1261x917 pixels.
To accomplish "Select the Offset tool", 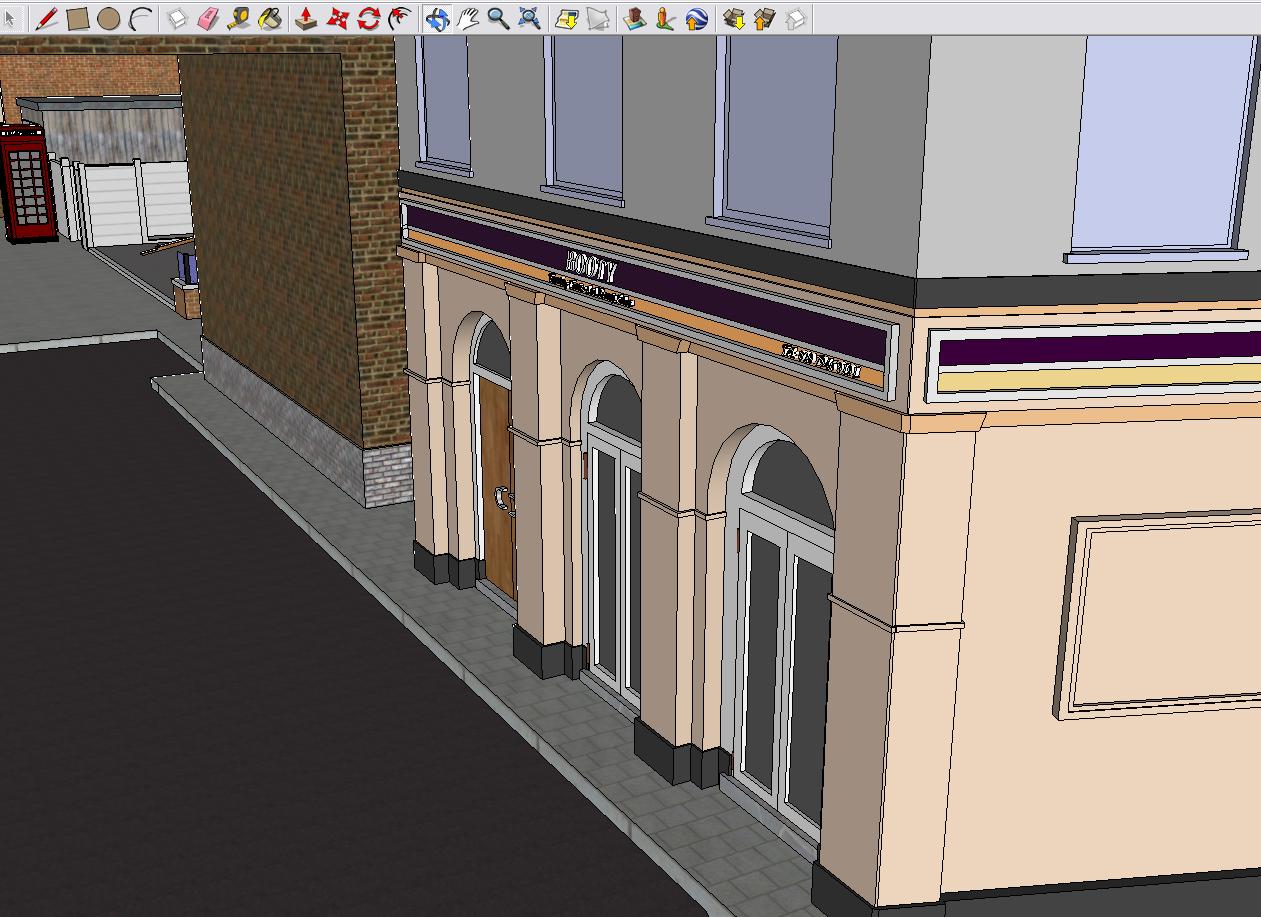I will click(x=400, y=18).
